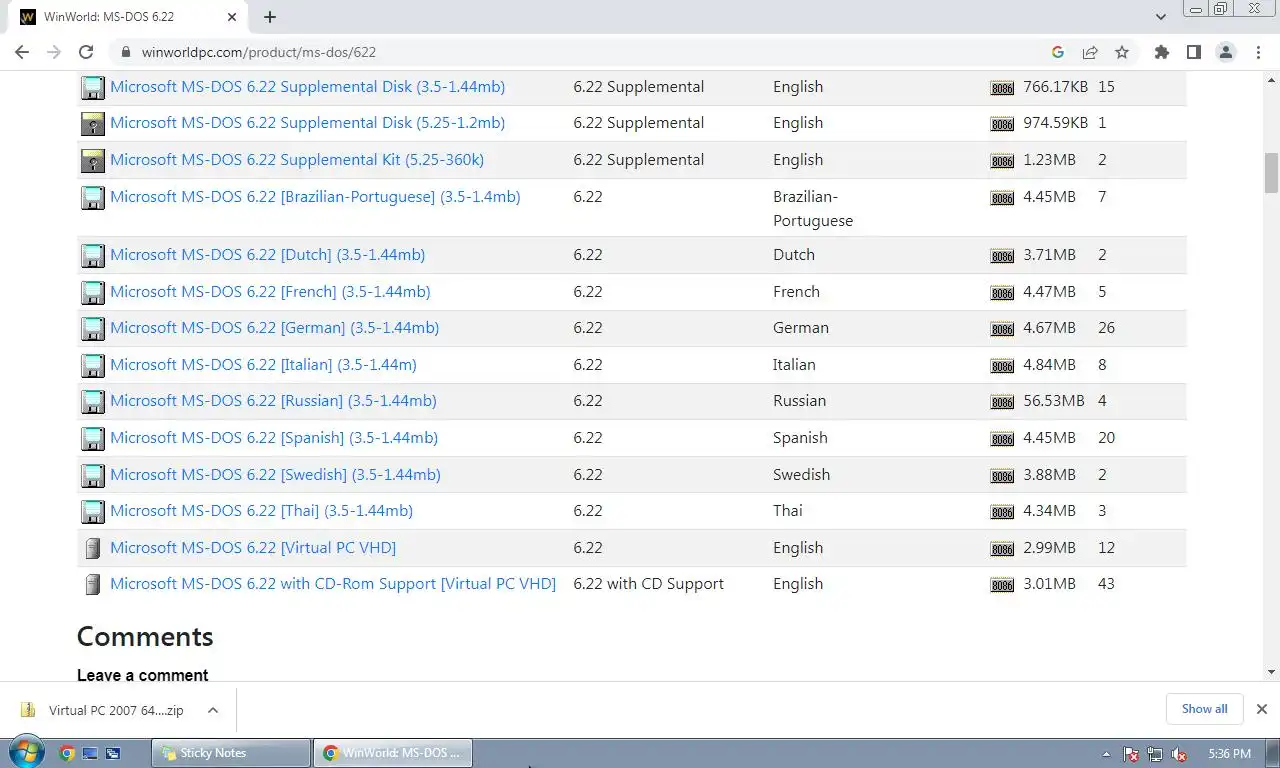Toggle the Chrome side panel button
Viewport: 1280px width, 768px height.
1193,52
